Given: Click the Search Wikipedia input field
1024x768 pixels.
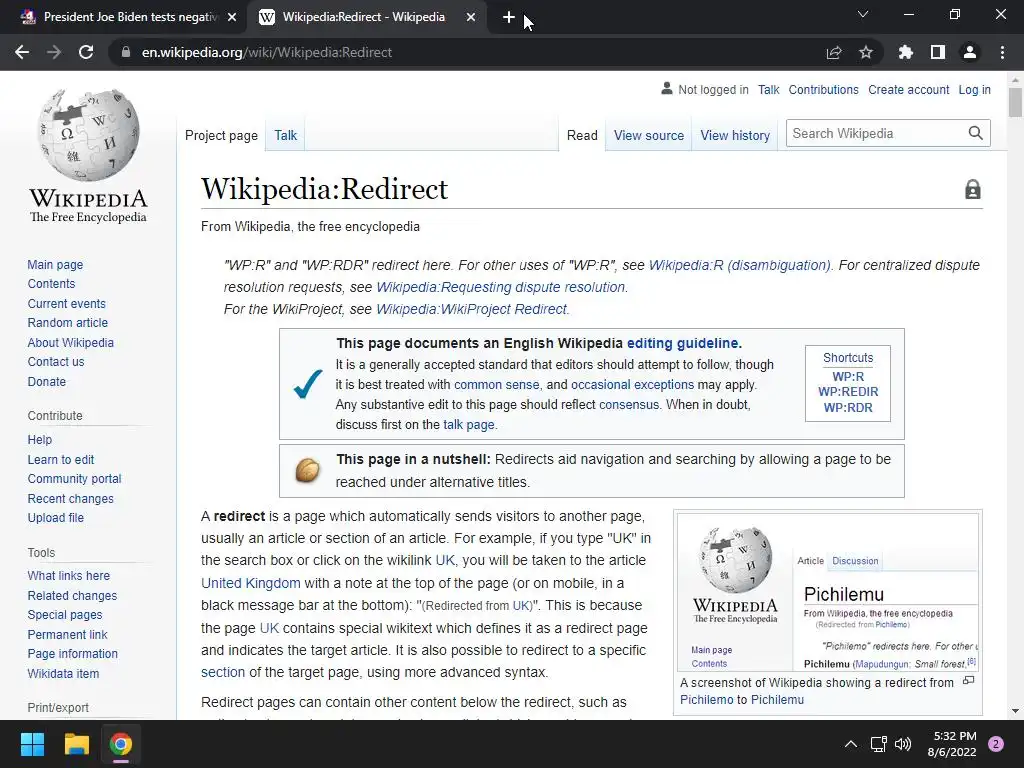Looking at the screenshot, I should (x=876, y=133).
